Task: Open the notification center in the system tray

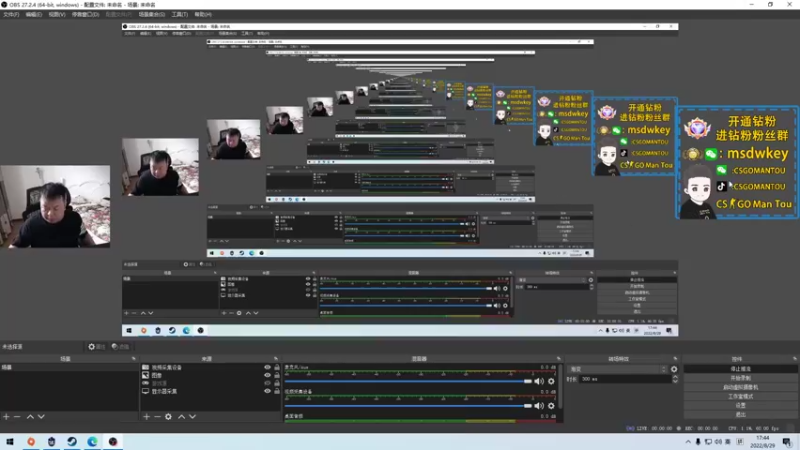Action: coord(787,442)
